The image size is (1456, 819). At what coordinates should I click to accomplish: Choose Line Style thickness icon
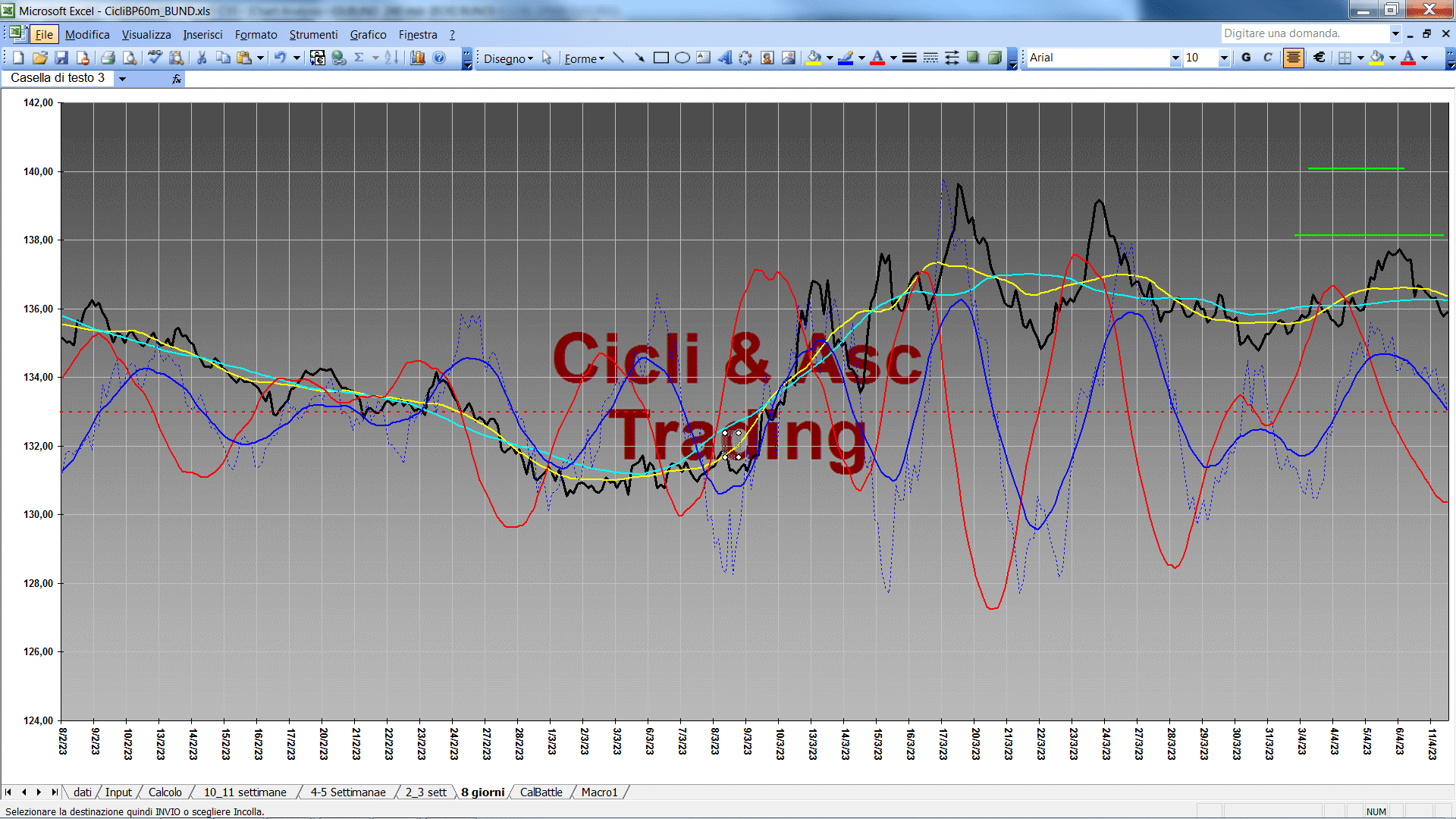909,58
